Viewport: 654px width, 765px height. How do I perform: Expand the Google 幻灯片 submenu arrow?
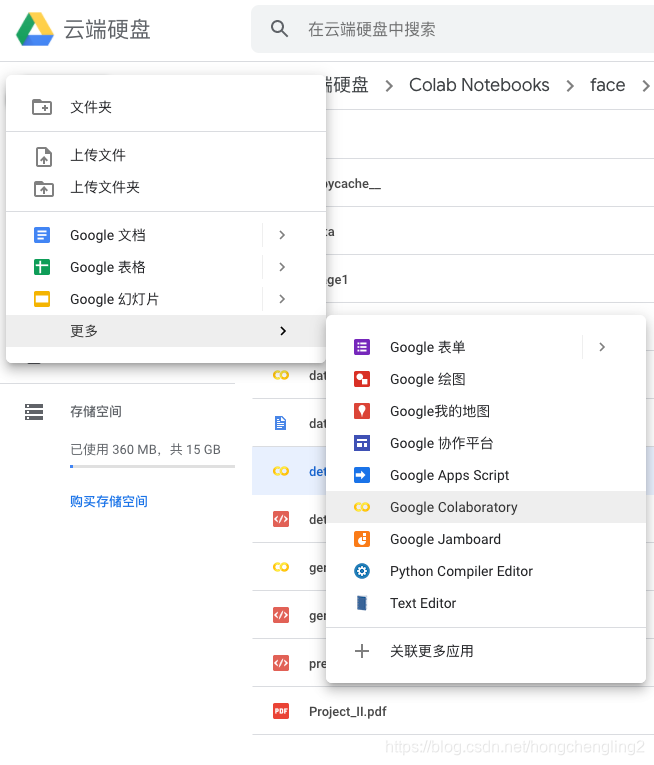point(282,299)
